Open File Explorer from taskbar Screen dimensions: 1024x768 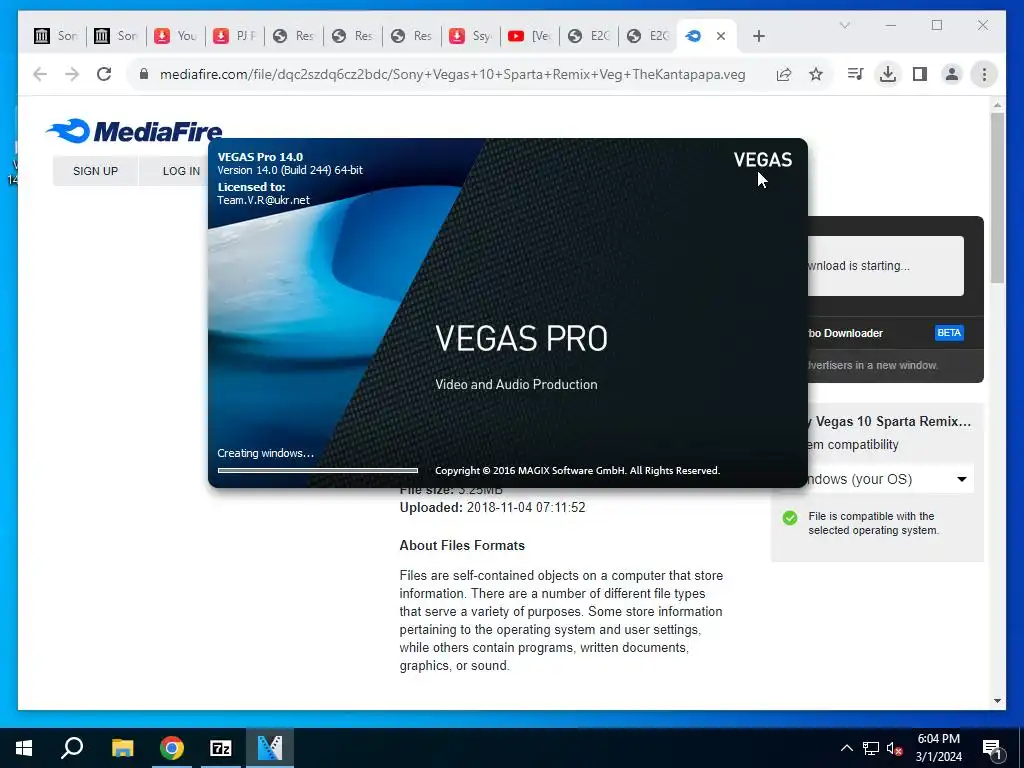click(x=122, y=748)
